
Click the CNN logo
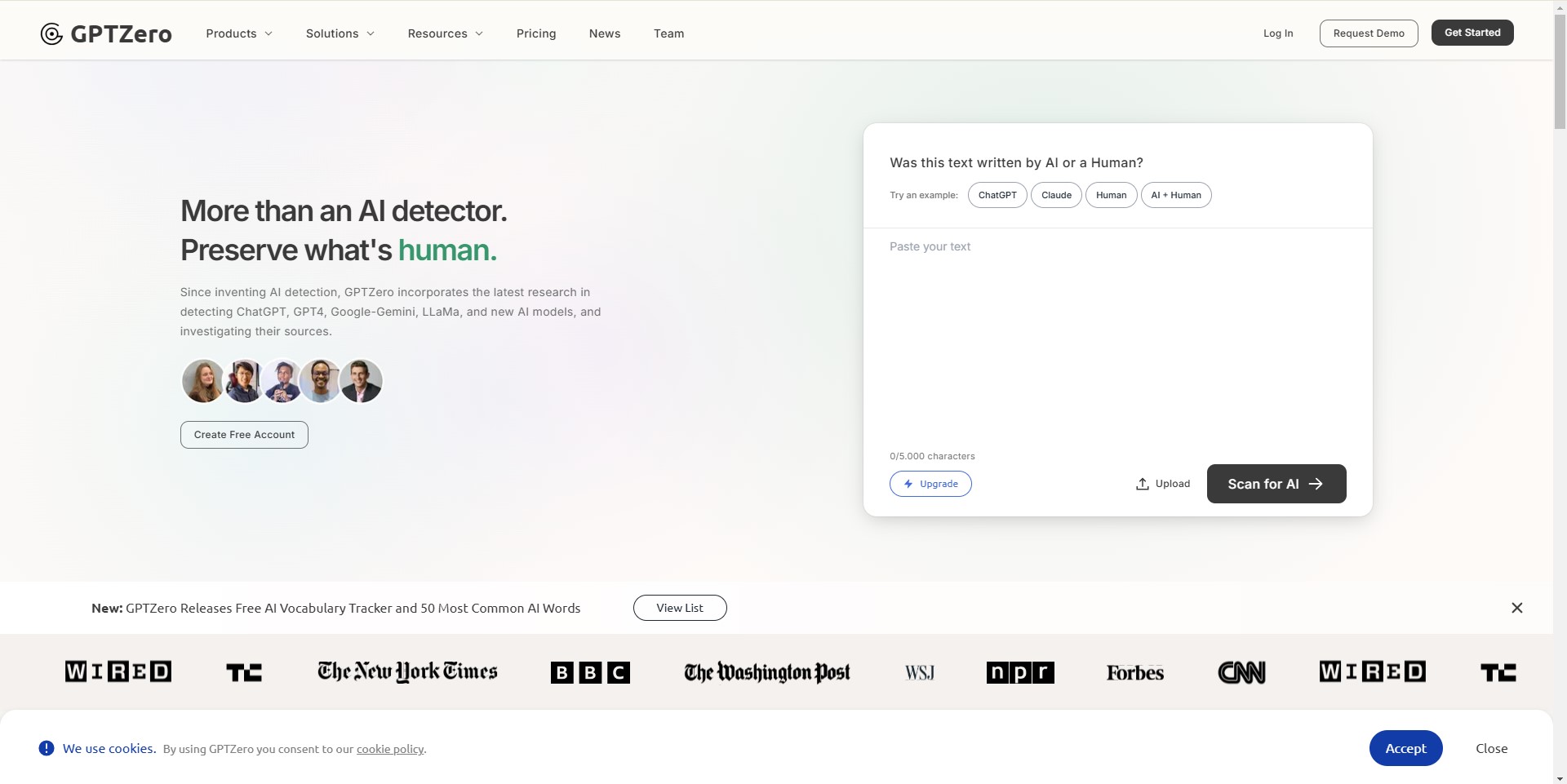coord(1241,672)
